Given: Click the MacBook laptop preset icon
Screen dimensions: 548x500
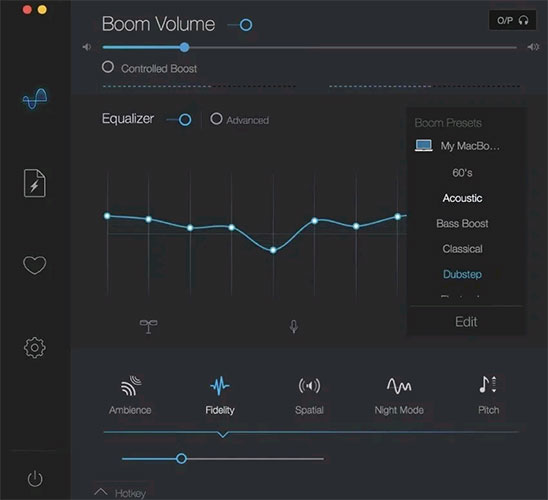Looking at the screenshot, I should pos(424,145).
